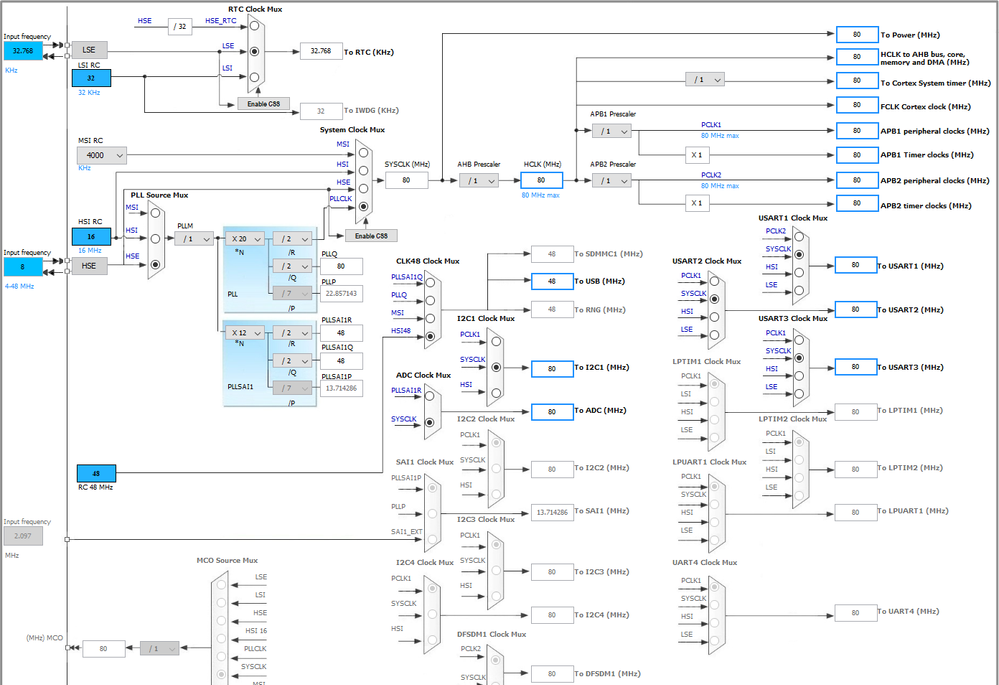This screenshot has width=999, height=685.
Task: Open the AHB Prescaler dropdown
Action: click(x=479, y=181)
